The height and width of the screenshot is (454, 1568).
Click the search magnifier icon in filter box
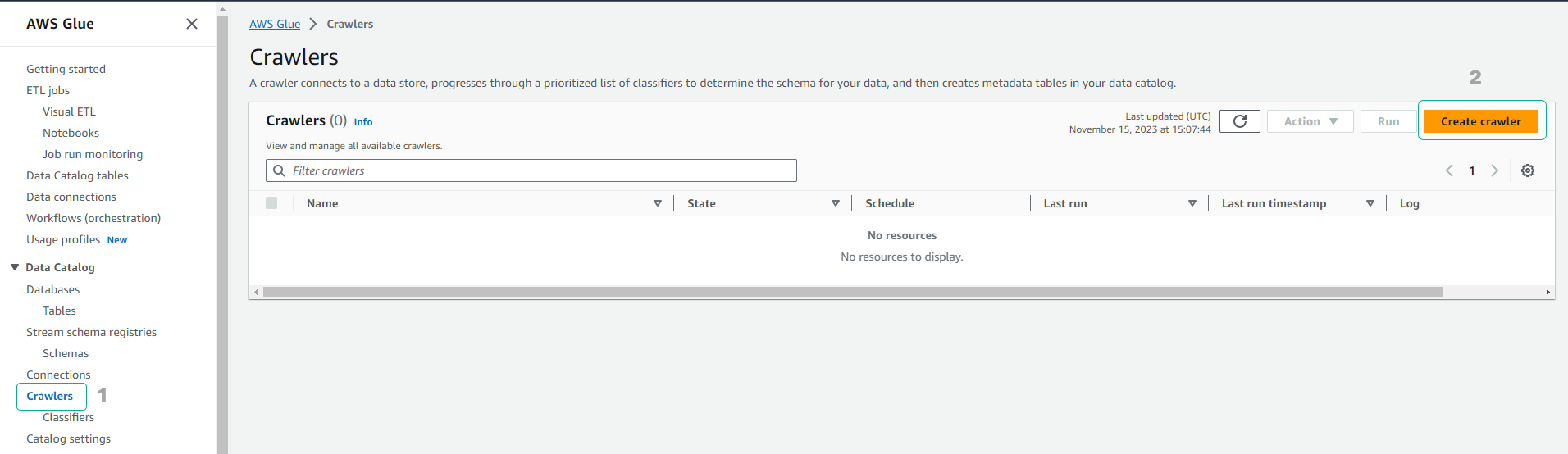pos(279,170)
